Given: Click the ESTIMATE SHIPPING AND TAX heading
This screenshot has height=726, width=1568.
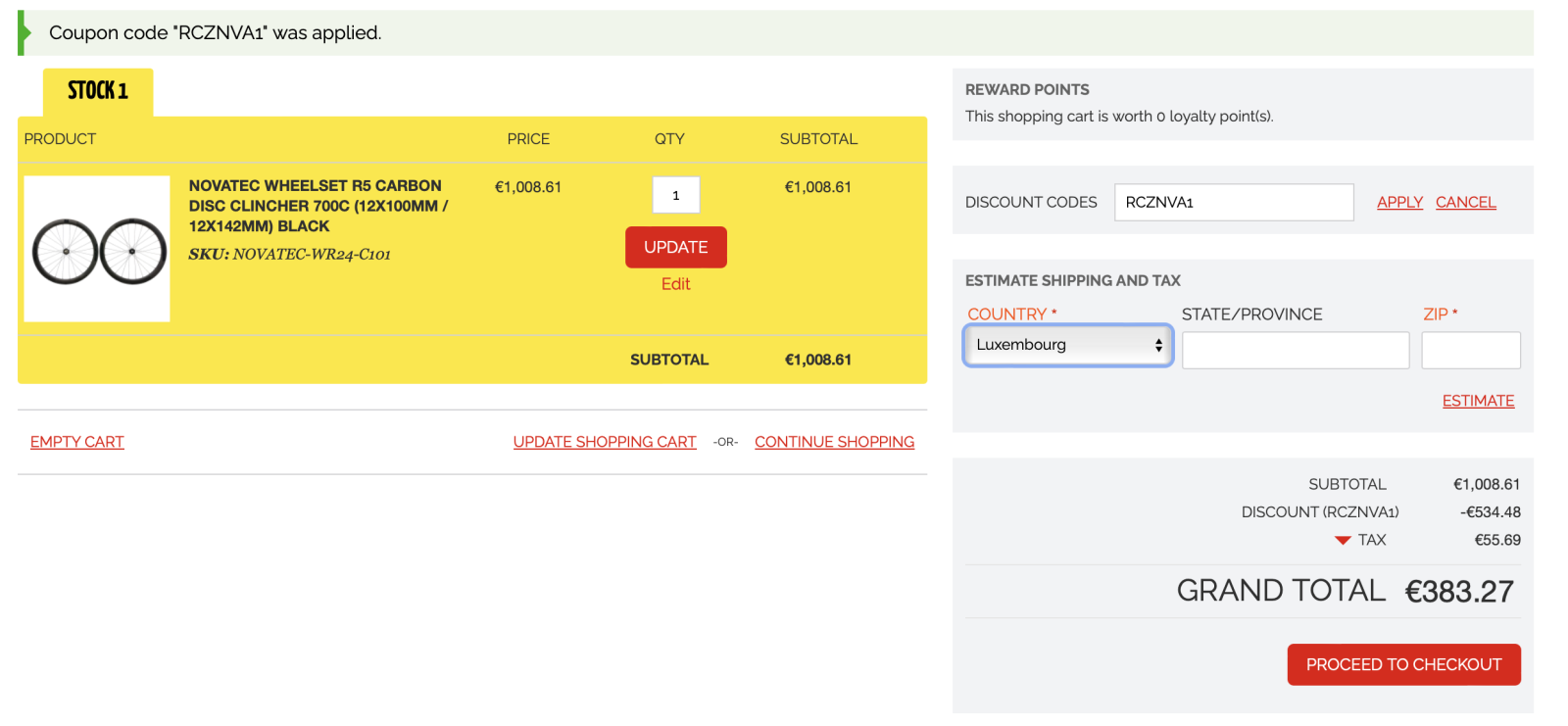Looking at the screenshot, I should coord(1073,280).
